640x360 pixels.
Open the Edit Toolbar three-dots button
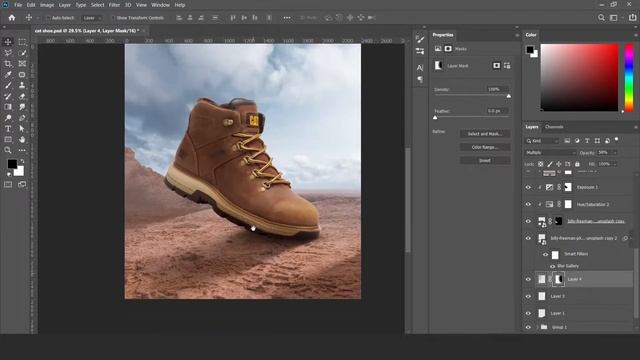22,150
